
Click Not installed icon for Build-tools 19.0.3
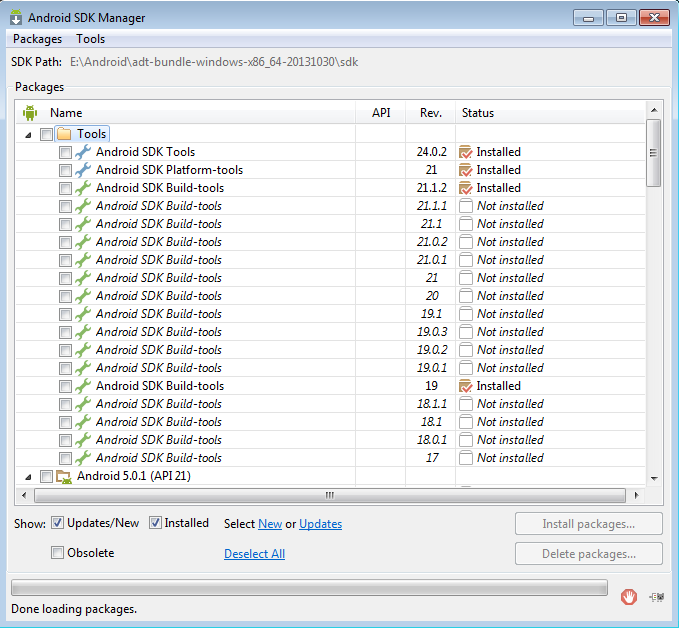click(466, 332)
